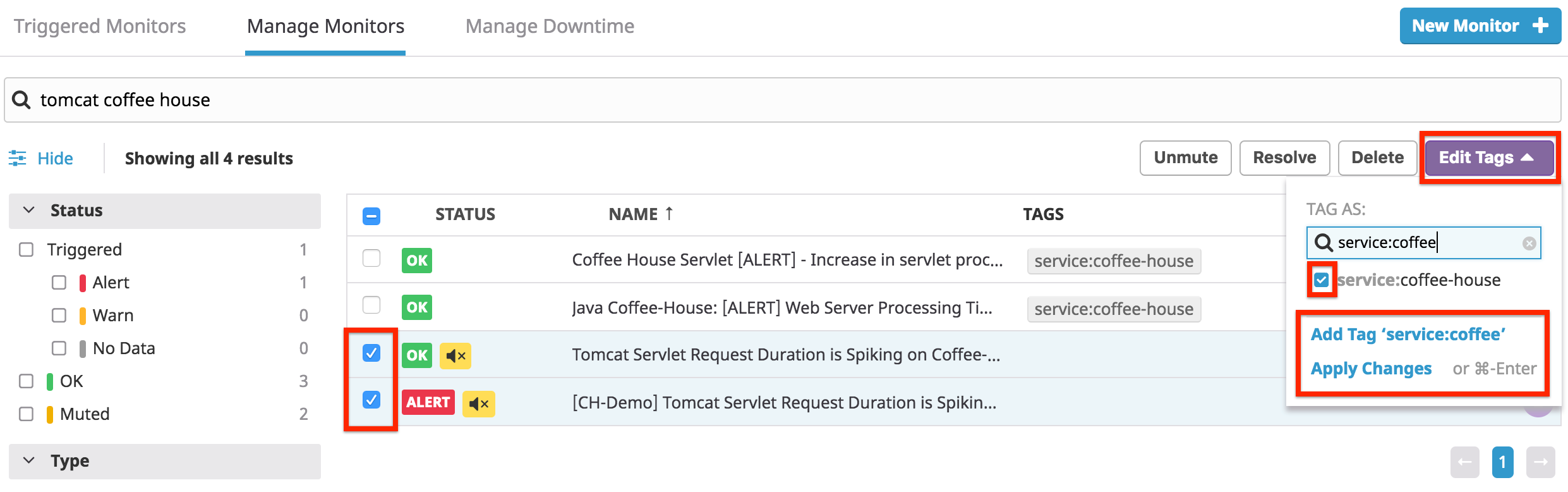This screenshot has height=492, width=1568.
Task: Click the sort arrow beside NAME column
Action: [669, 214]
